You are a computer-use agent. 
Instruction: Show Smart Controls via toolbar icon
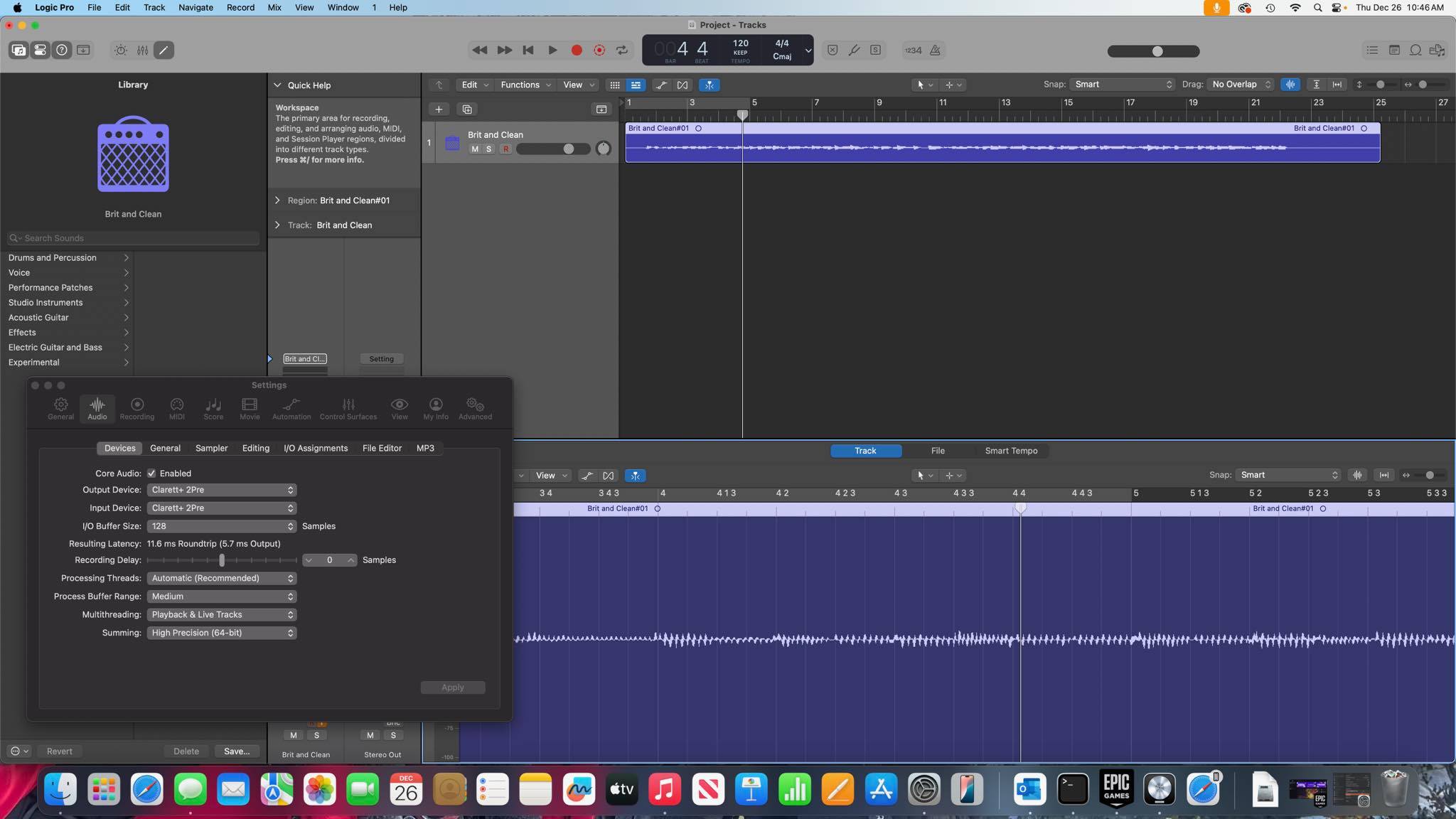point(121,50)
